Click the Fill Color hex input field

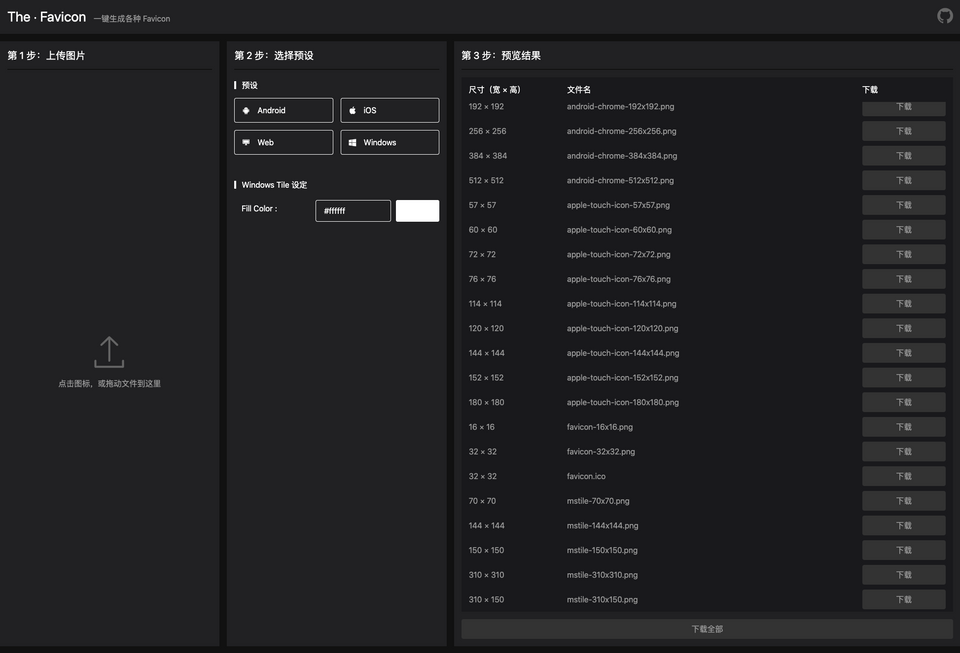tap(353, 211)
